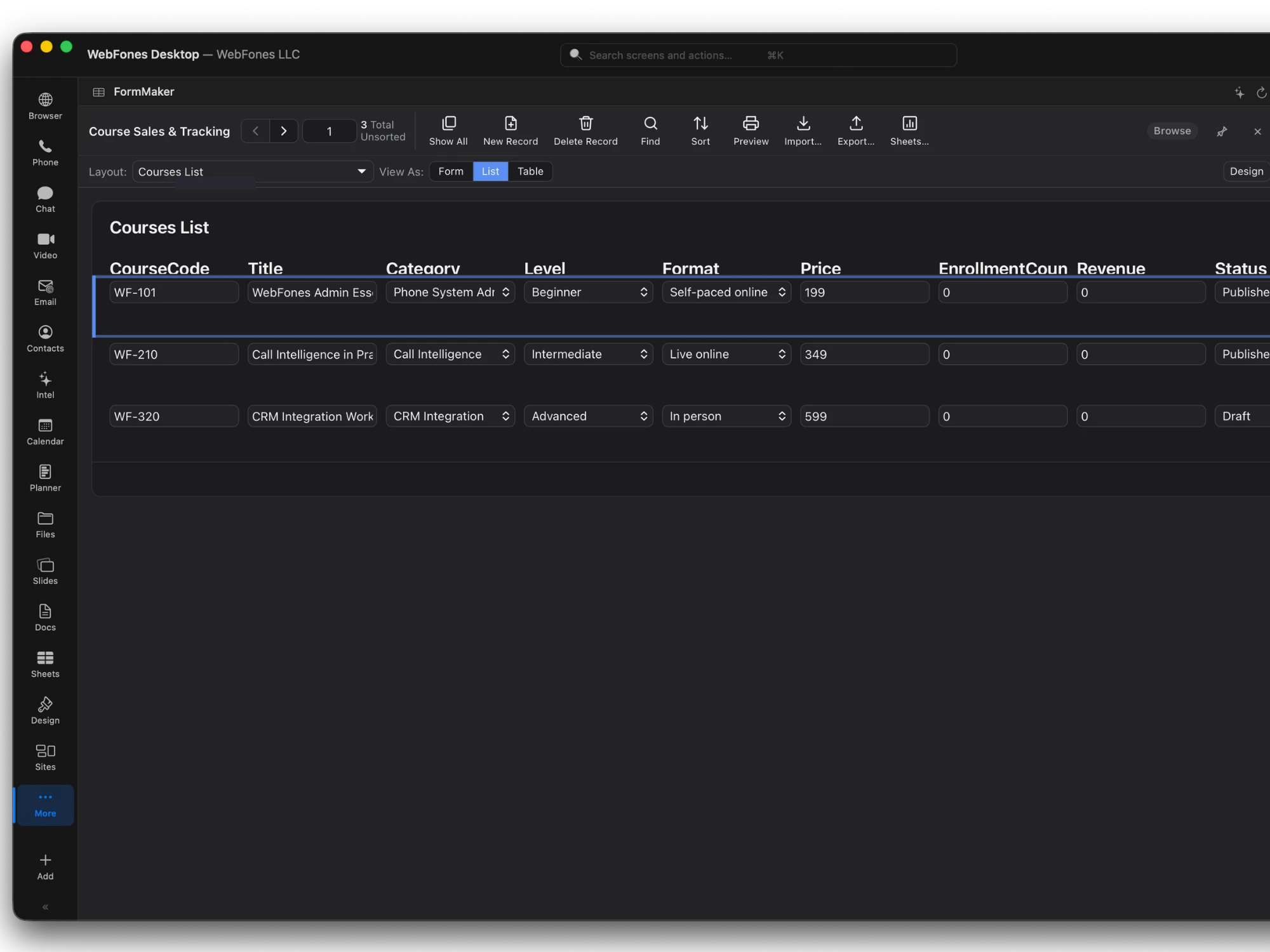
Task: Click the pin icon beside Browse
Action: [x=1222, y=131]
